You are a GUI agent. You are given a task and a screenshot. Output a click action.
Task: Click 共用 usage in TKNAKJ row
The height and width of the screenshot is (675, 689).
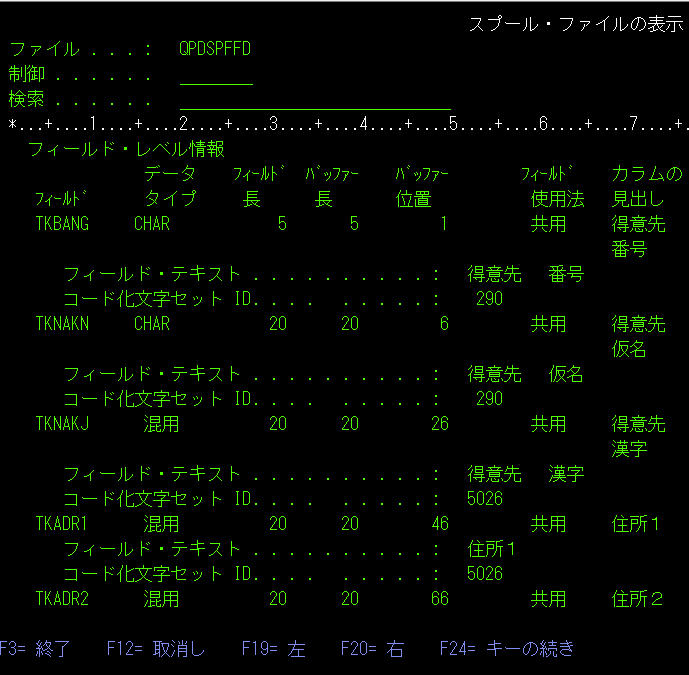(548, 424)
